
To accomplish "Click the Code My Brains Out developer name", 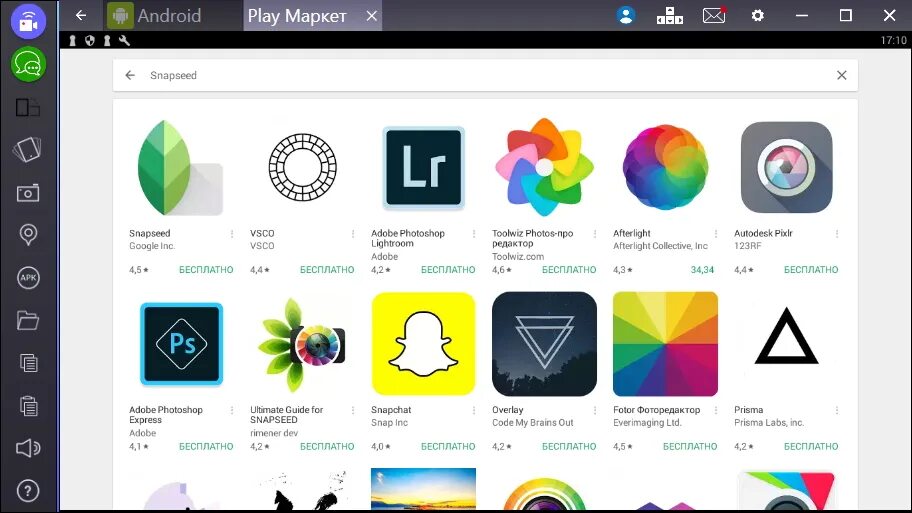I will [533, 423].
